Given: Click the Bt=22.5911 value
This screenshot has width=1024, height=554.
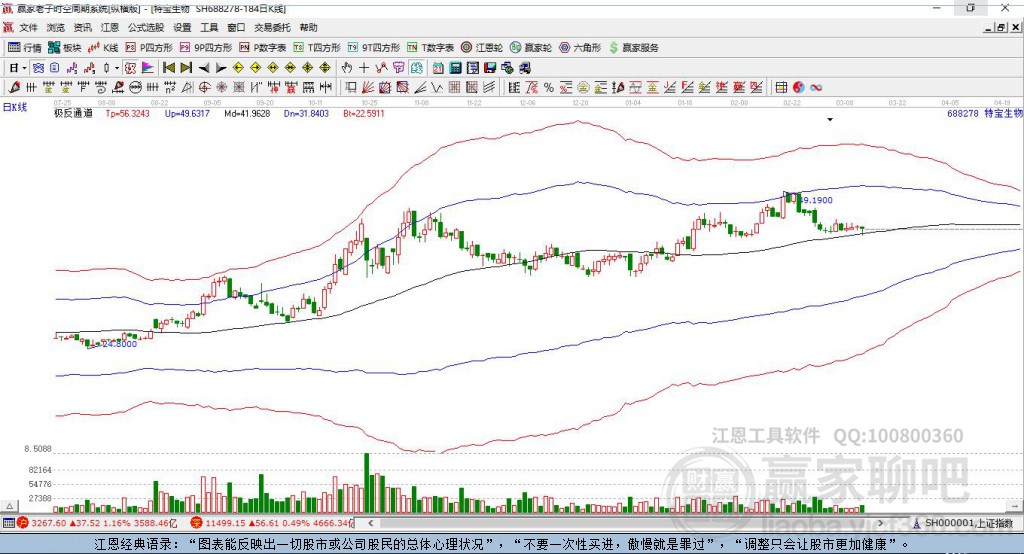Looking at the screenshot, I should 364,114.
